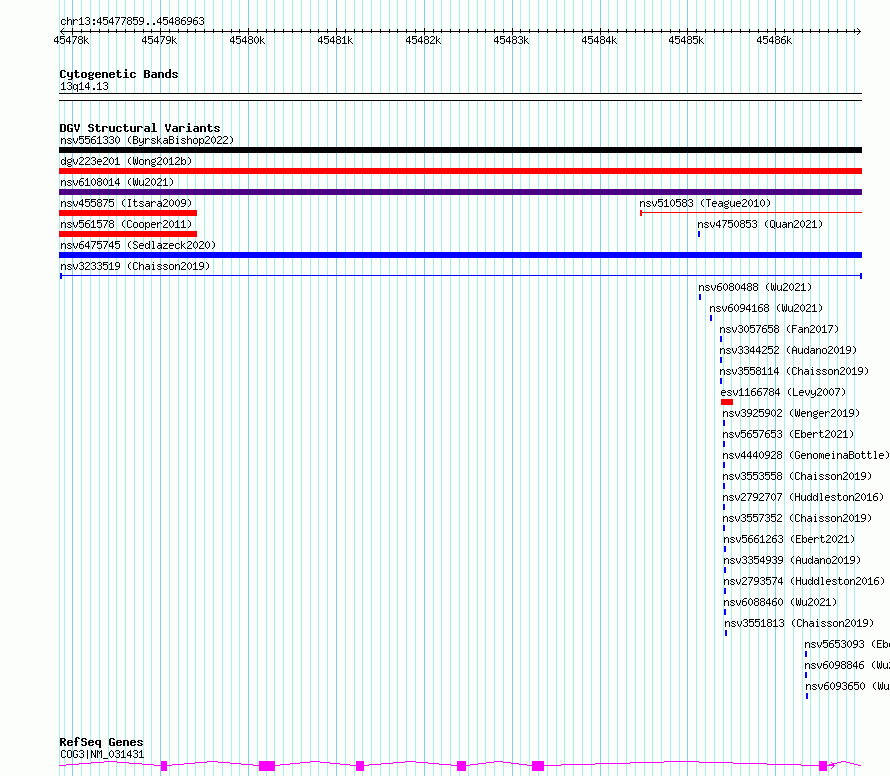Open the nsv3558114 (Chaisson2019) variant
The image size is (890, 776).
point(794,371)
